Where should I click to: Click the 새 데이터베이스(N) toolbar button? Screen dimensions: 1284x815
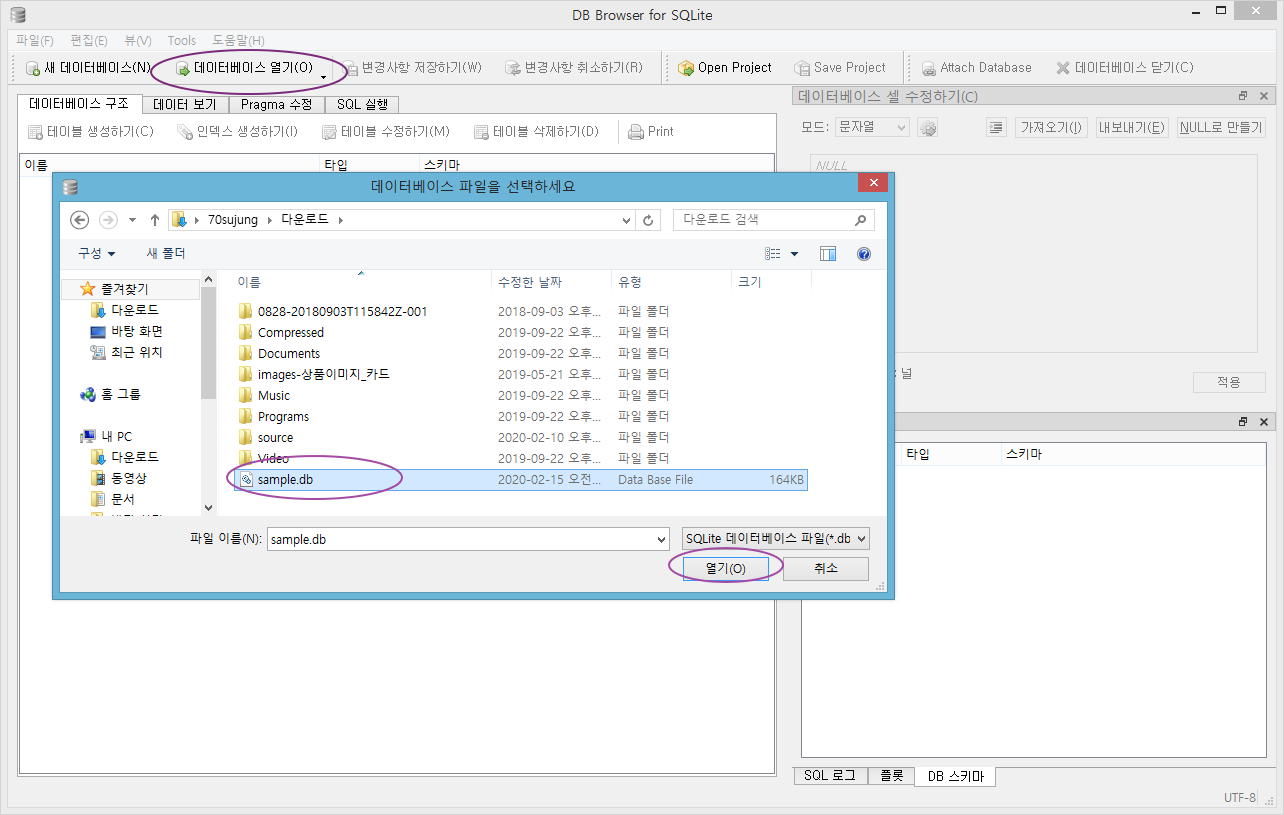(88, 68)
